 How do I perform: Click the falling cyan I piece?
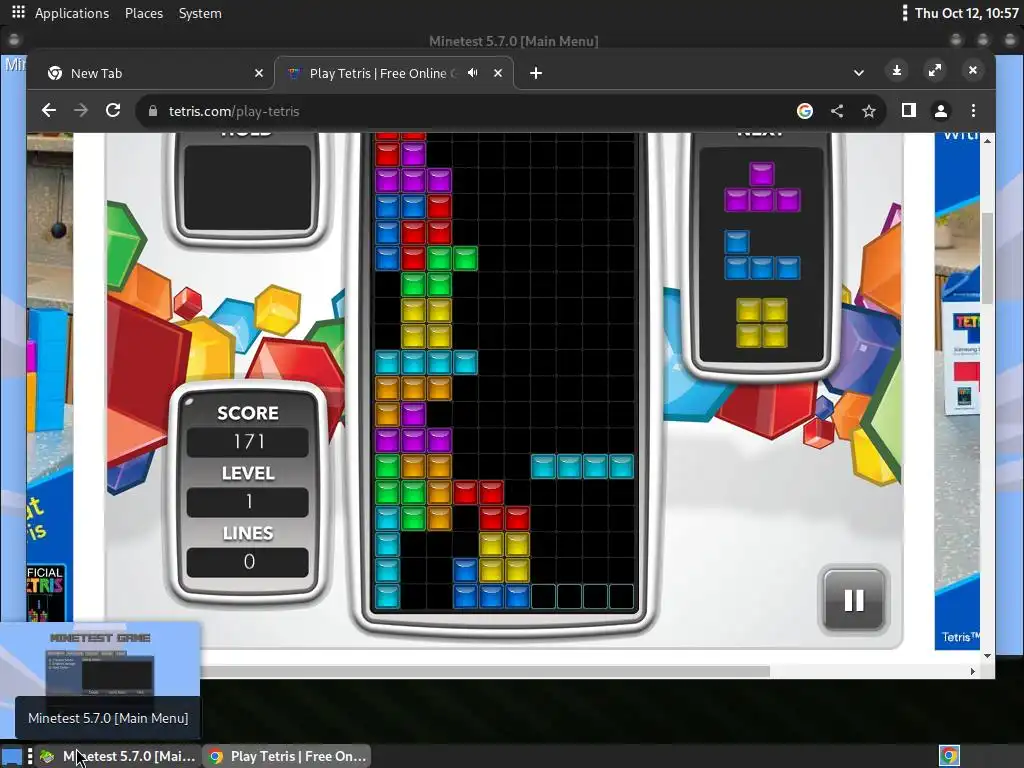point(582,467)
